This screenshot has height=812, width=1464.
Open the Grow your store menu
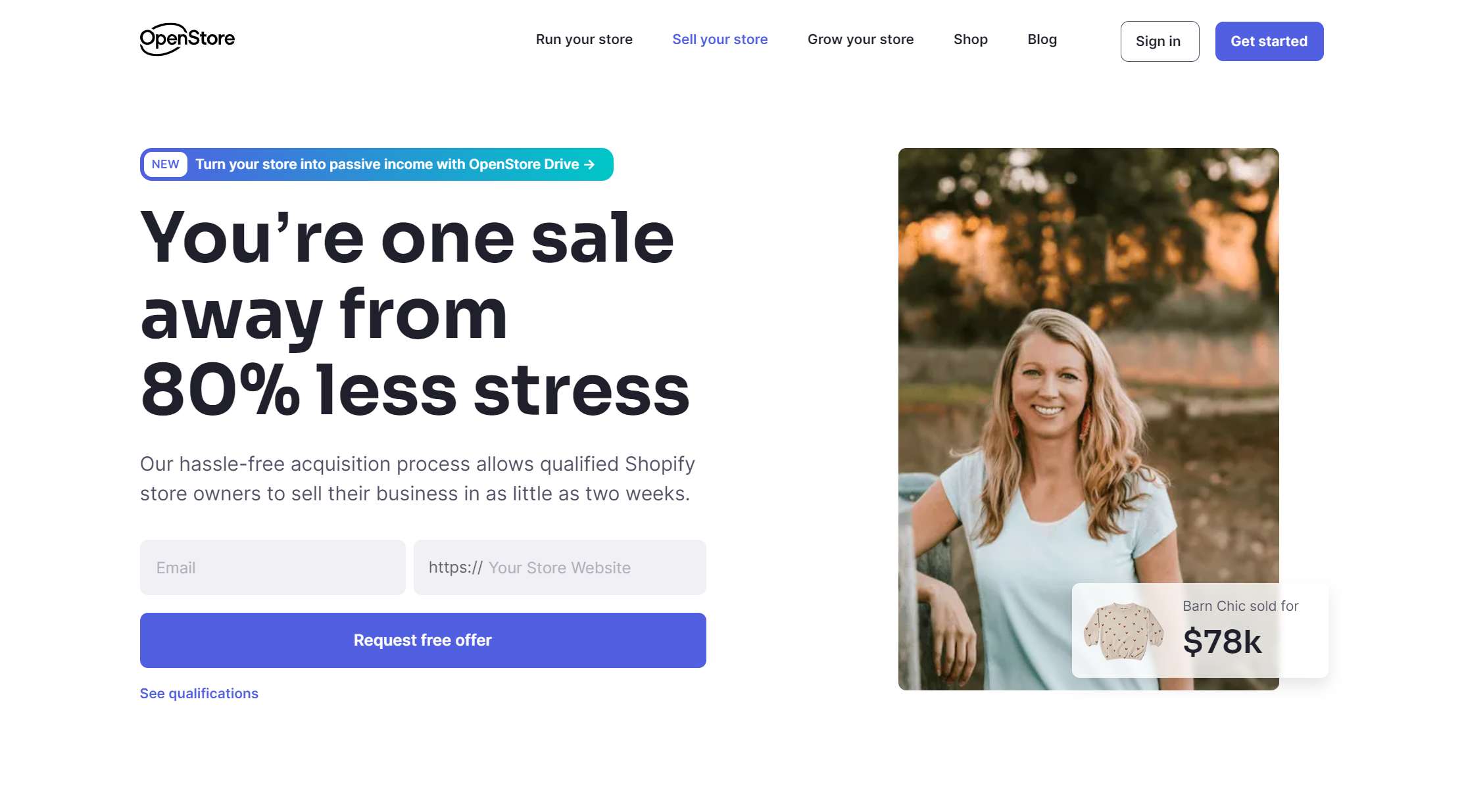(x=860, y=39)
